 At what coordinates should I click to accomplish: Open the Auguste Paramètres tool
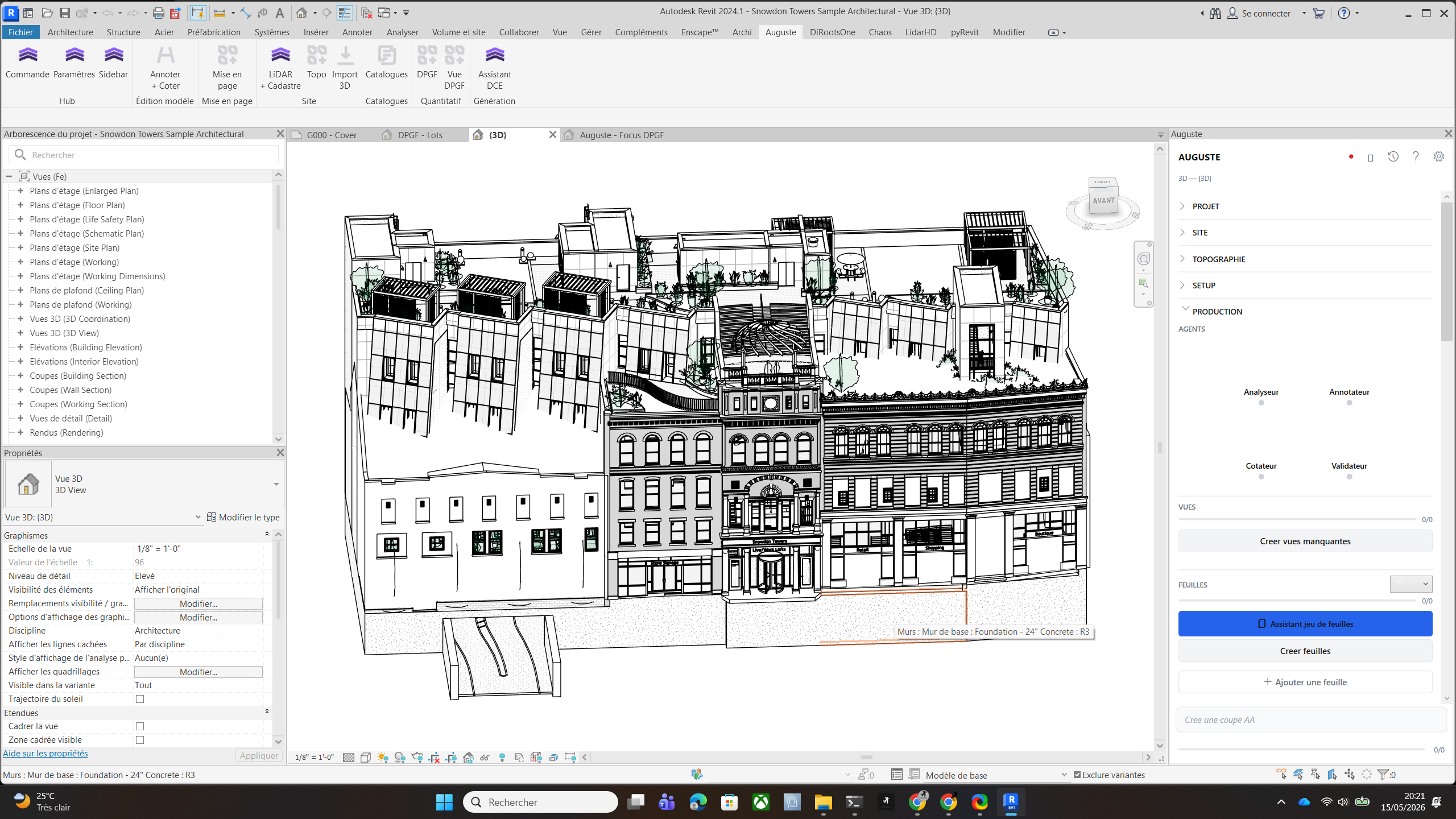[x=74, y=63]
